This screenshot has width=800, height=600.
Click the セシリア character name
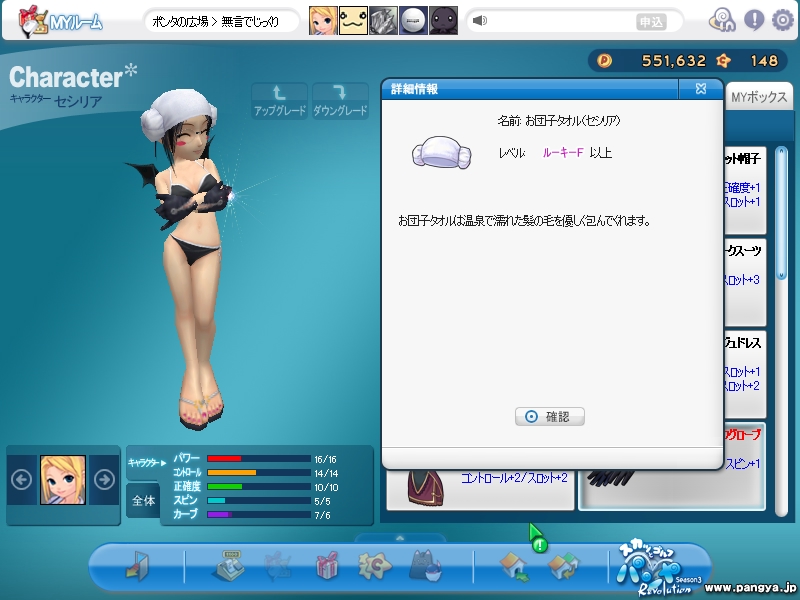click(x=78, y=102)
